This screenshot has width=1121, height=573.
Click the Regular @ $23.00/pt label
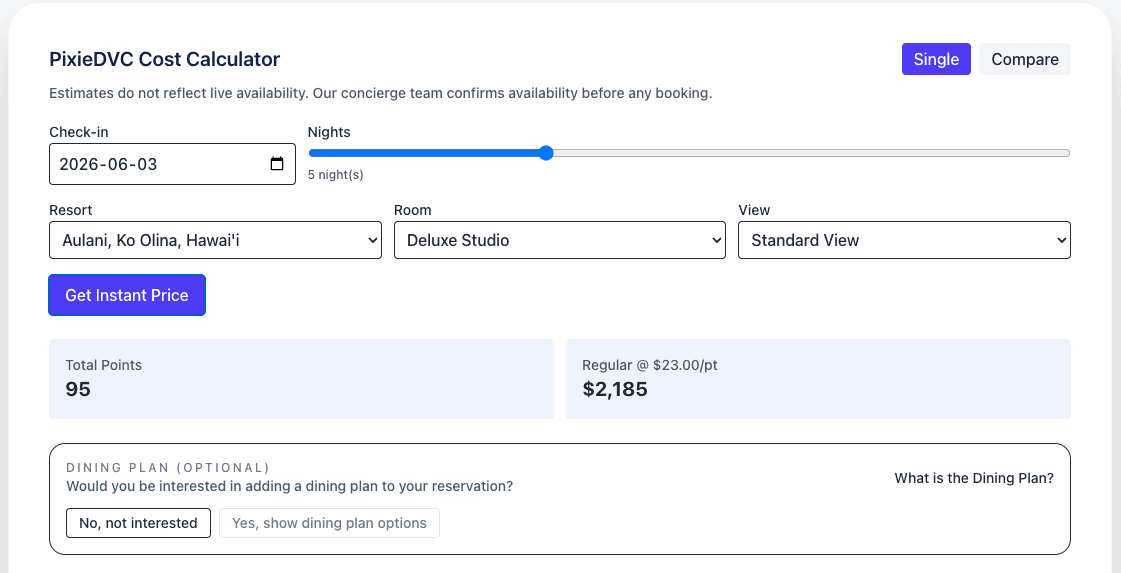(x=650, y=365)
